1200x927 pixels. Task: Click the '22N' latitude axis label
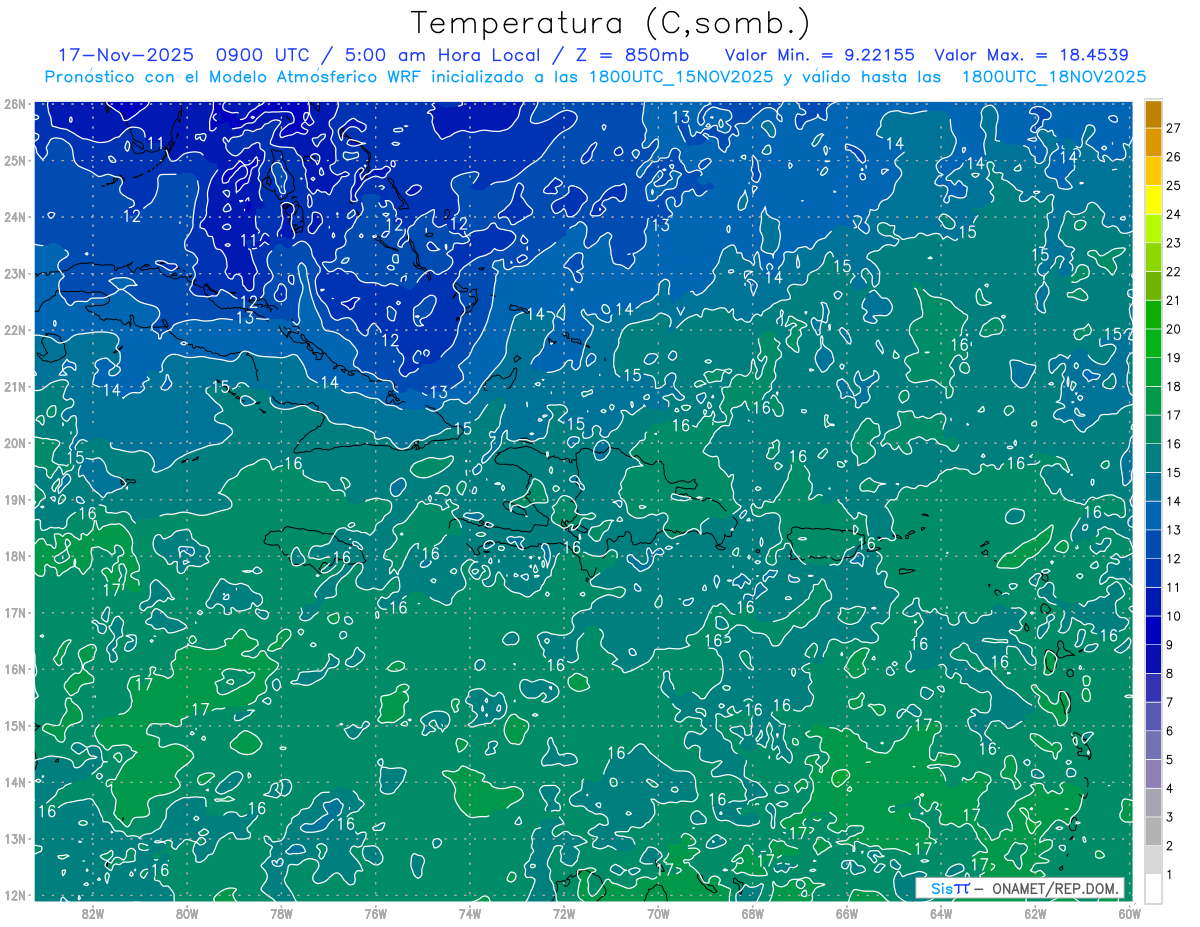(14, 330)
